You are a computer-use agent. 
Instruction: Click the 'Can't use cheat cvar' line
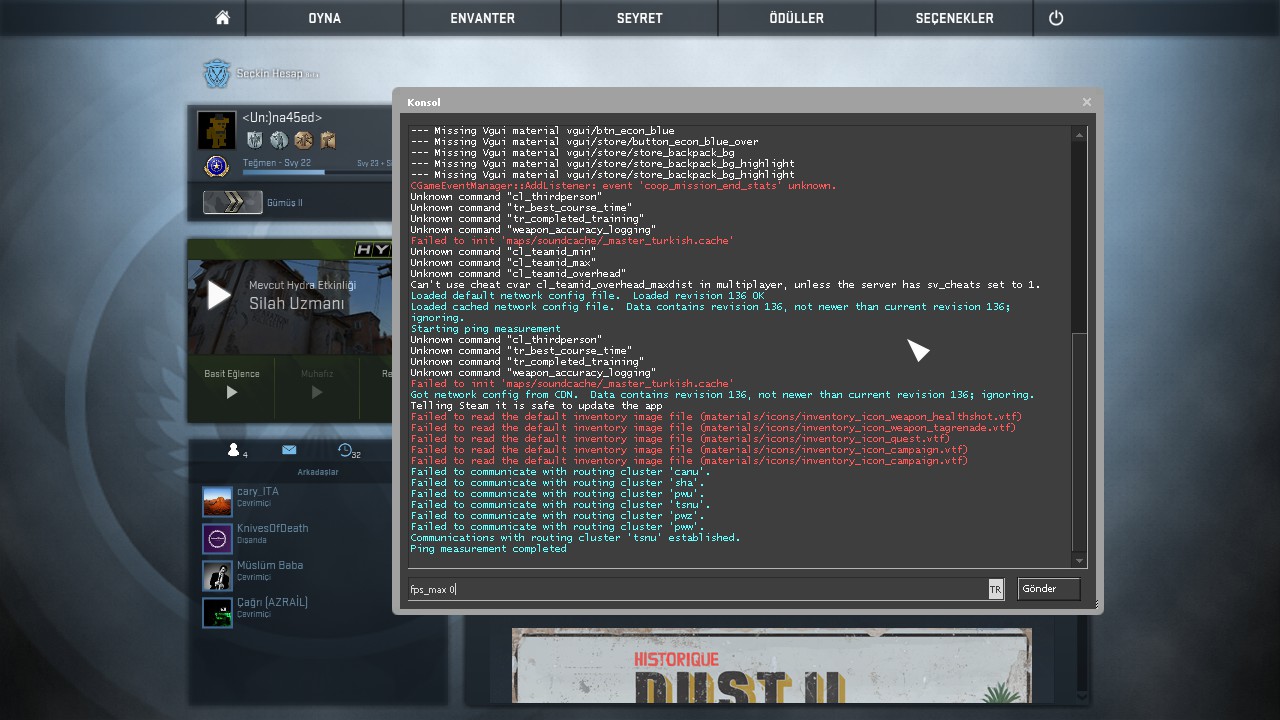click(x=725, y=285)
